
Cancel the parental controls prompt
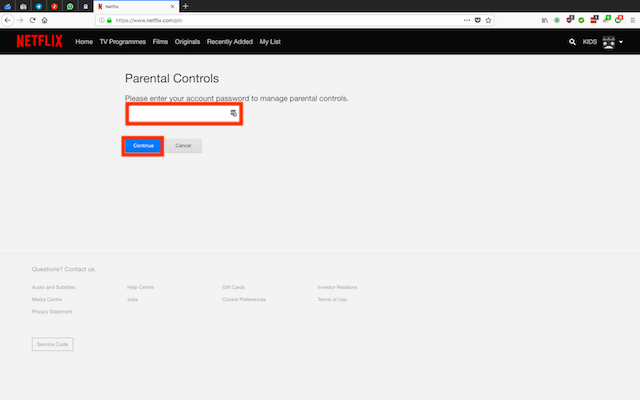pos(183,146)
